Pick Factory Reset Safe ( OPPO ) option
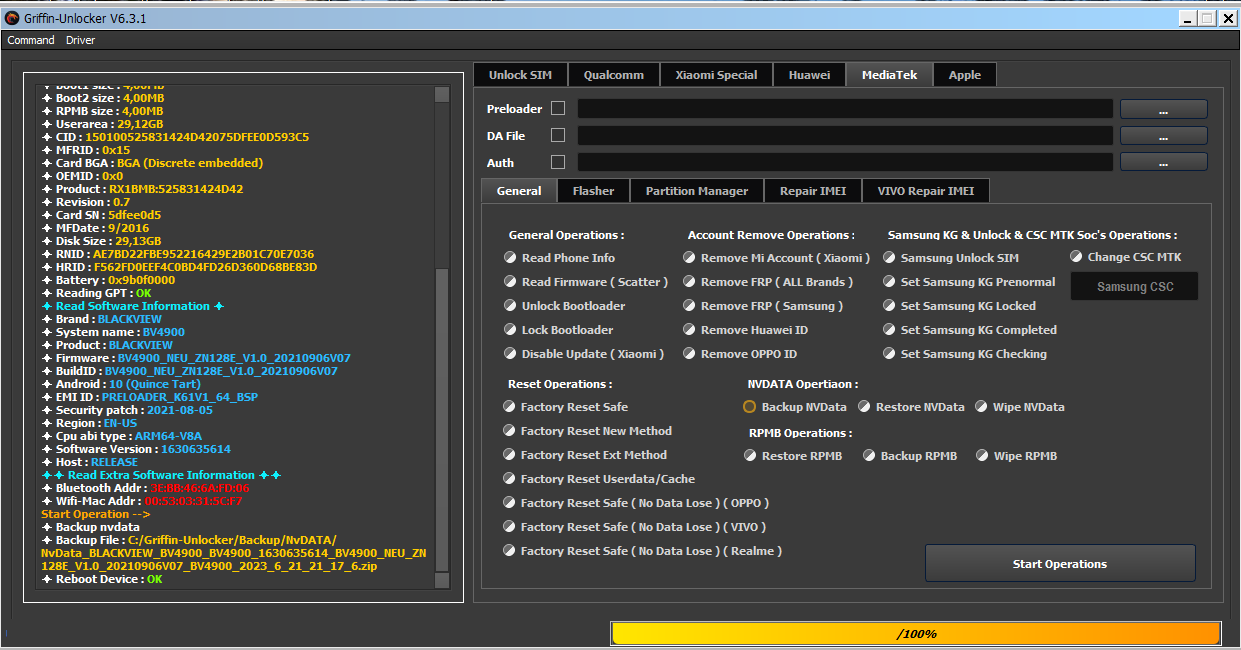The image size is (1241, 650). (x=636, y=503)
